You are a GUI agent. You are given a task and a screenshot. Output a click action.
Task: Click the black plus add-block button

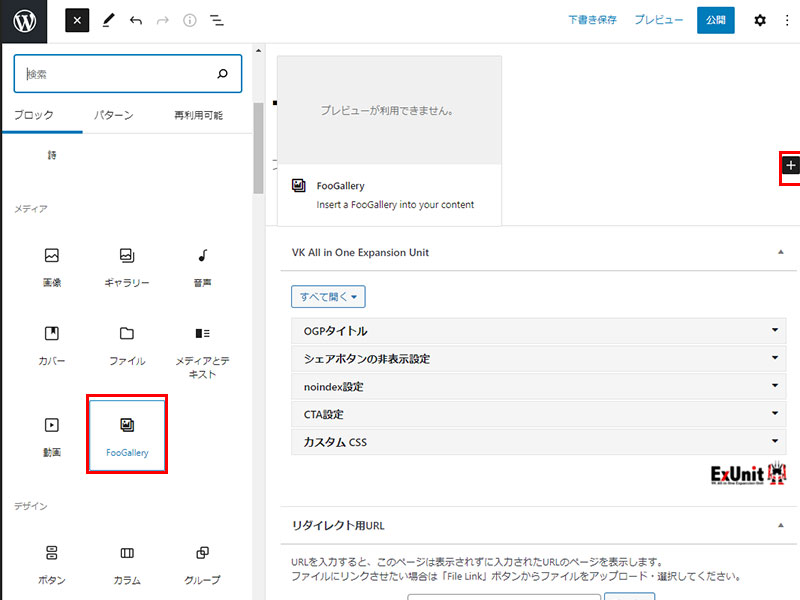tap(790, 165)
